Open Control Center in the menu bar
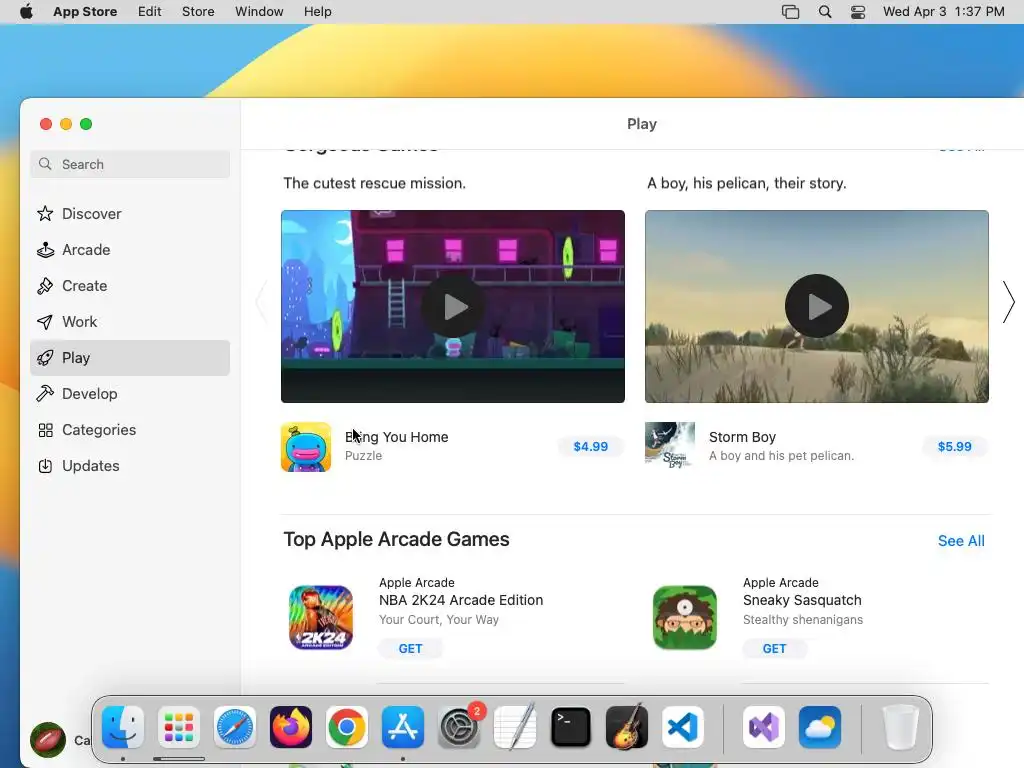The height and width of the screenshot is (768, 1024). [x=858, y=12]
